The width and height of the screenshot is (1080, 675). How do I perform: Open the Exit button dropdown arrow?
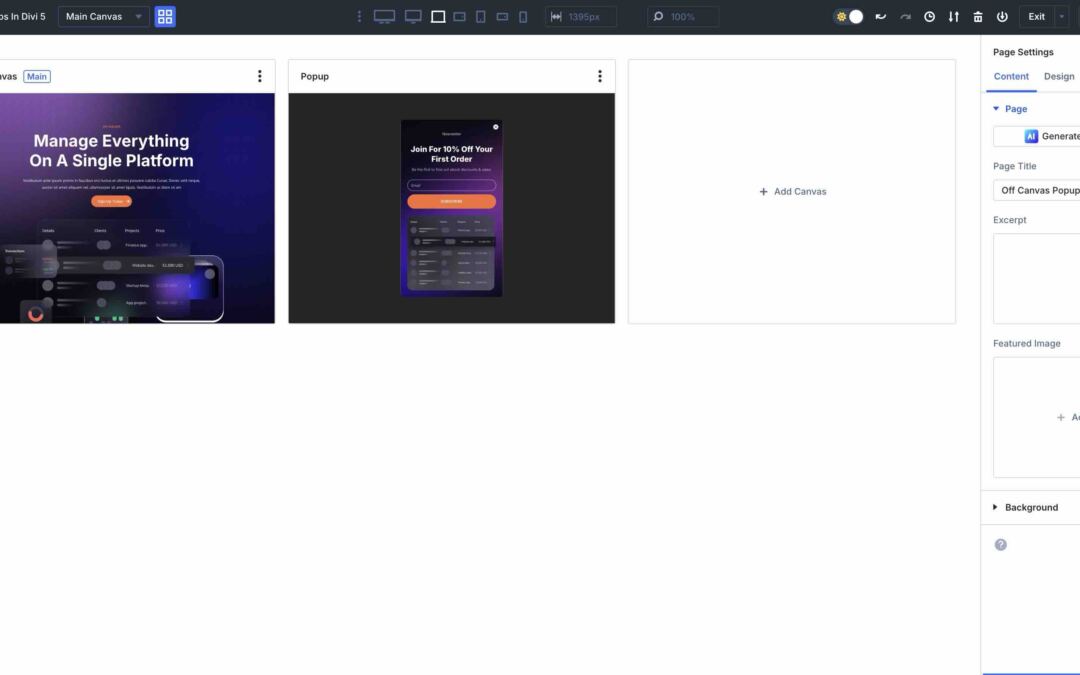coord(1062,16)
